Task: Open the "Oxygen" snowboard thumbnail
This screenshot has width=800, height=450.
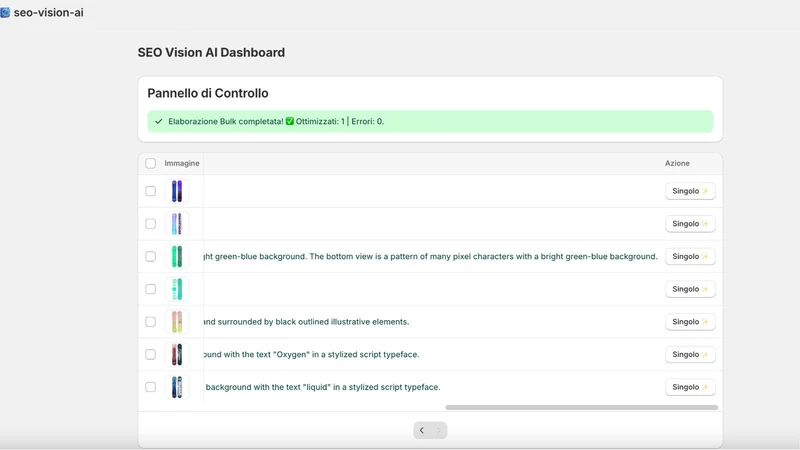Action: coord(177,354)
